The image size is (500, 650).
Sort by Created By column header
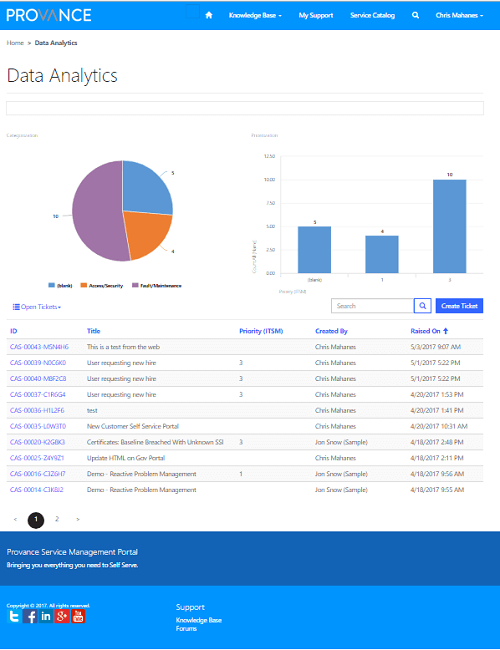[x=331, y=331]
